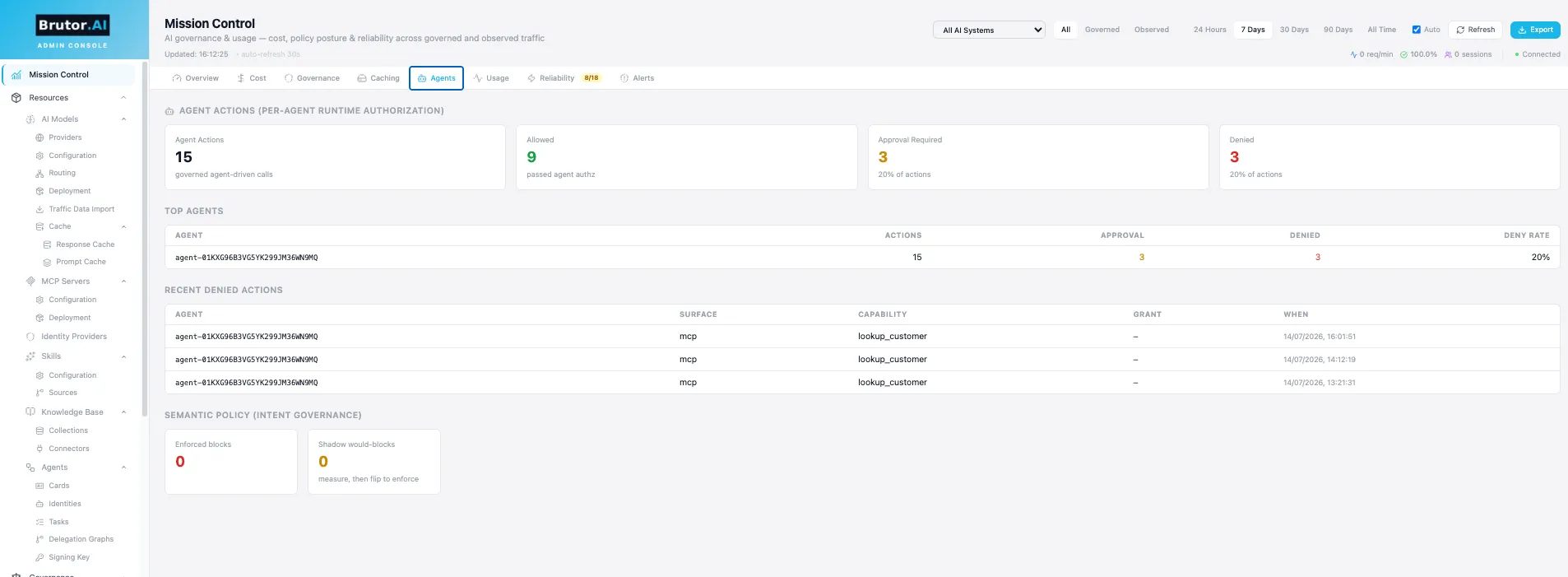Click the Resources cube icon

(16, 98)
